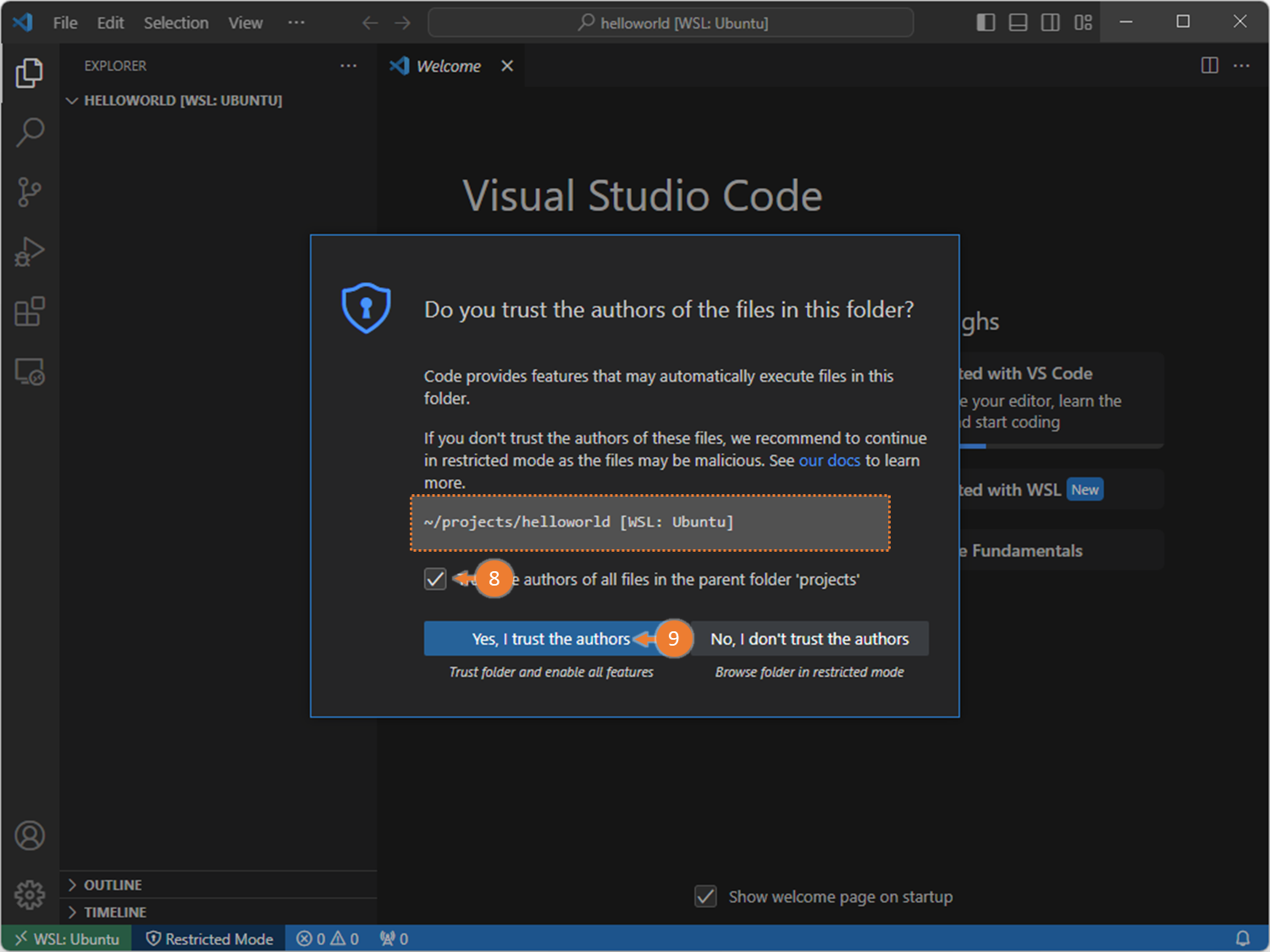Open the overflow menu ellipsis in menu bar
The image size is (1270, 952).
pyautogui.click(x=295, y=23)
